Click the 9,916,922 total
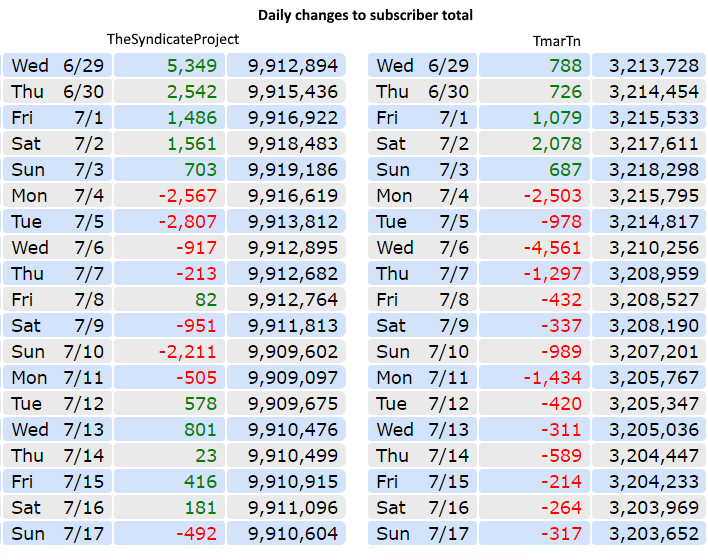The height and width of the screenshot is (560, 708). tap(293, 118)
